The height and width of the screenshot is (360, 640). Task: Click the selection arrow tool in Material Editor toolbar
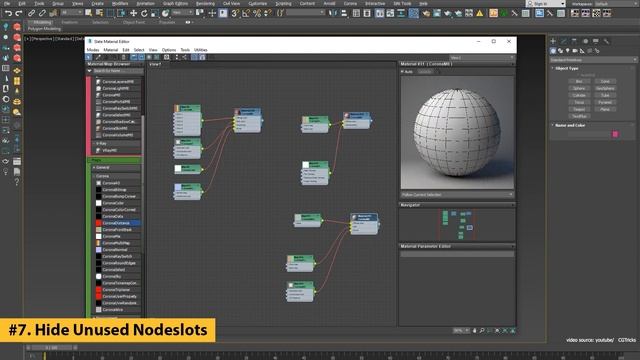89,58
